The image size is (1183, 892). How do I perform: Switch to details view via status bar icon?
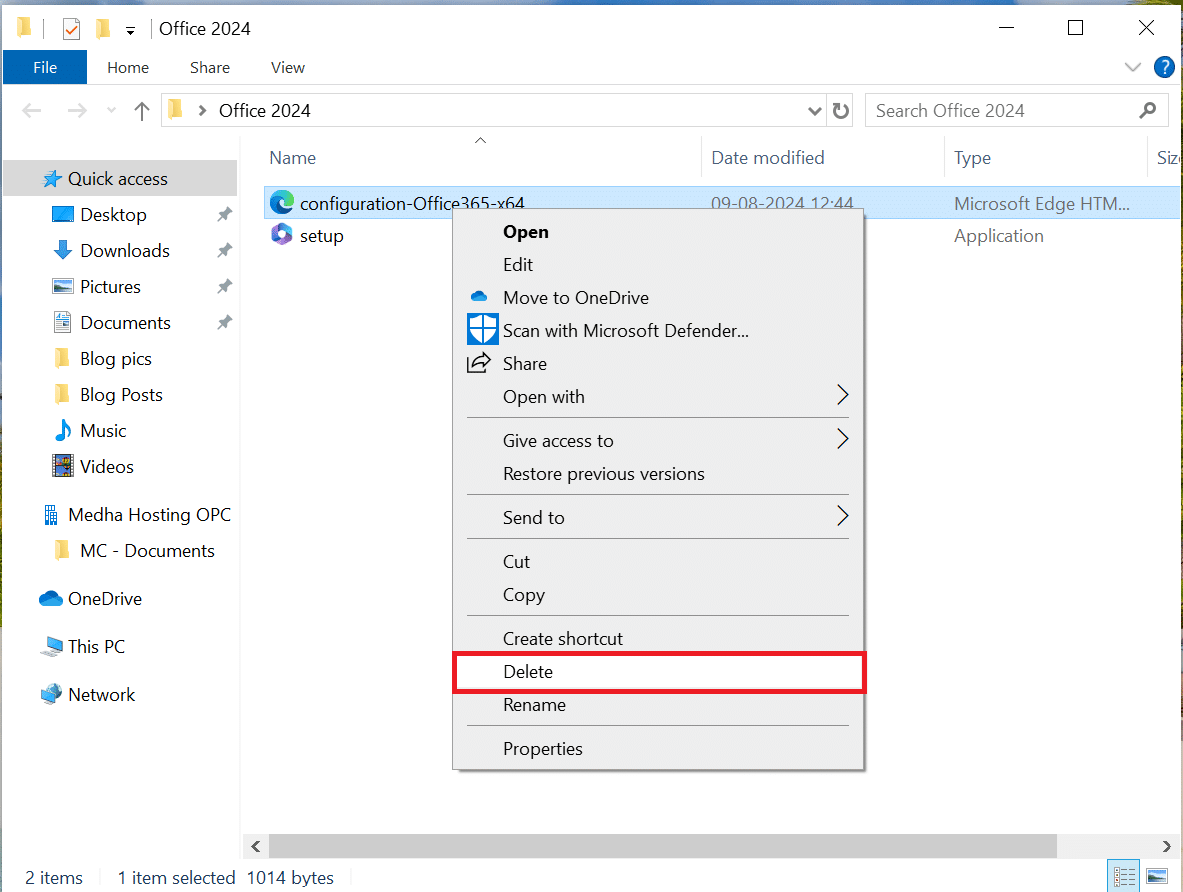pos(1123,875)
